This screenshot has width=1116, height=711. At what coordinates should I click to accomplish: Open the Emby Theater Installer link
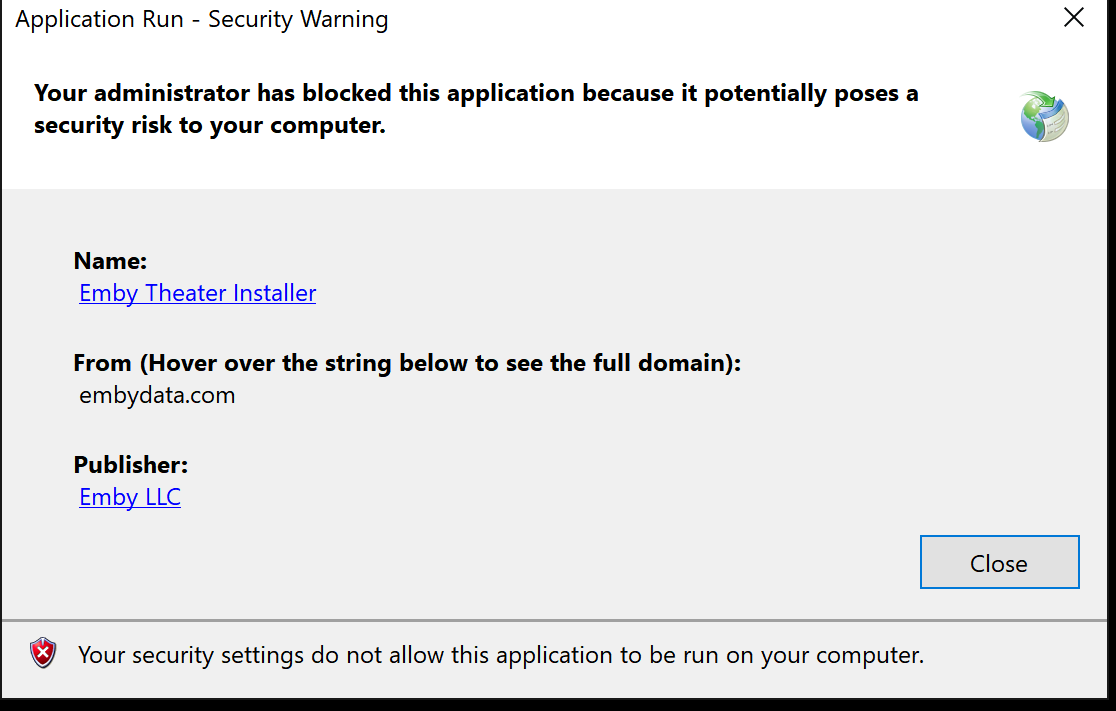click(197, 293)
